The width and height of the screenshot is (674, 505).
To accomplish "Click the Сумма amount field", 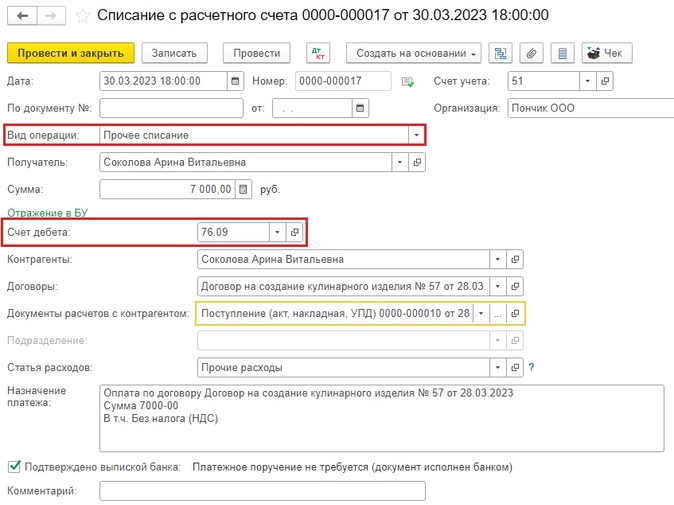I will point(168,189).
